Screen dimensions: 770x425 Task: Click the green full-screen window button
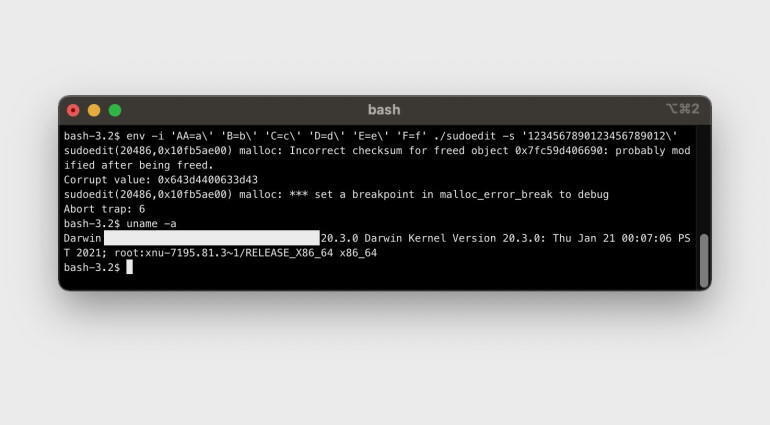(115, 111)
